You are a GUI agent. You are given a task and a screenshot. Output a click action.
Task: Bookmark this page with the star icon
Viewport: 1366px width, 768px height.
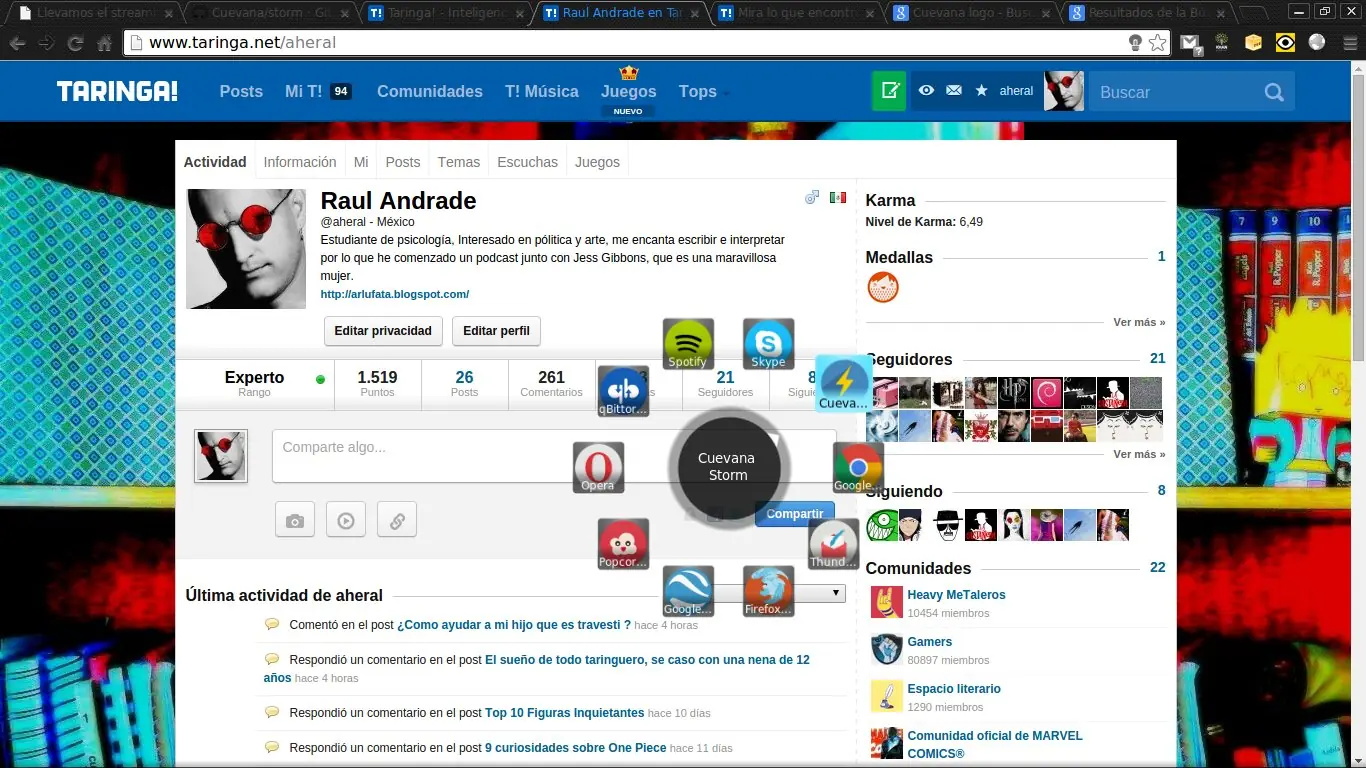[1157, 43]
